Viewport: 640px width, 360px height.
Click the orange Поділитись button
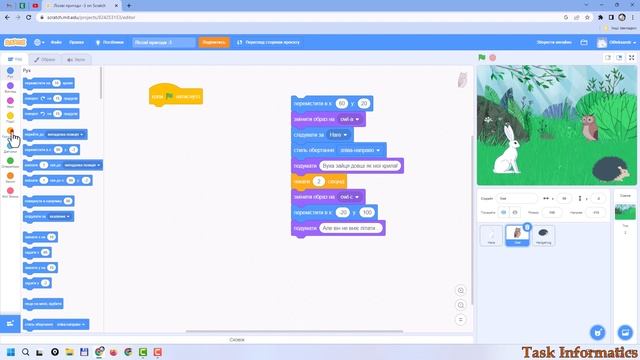214,42
